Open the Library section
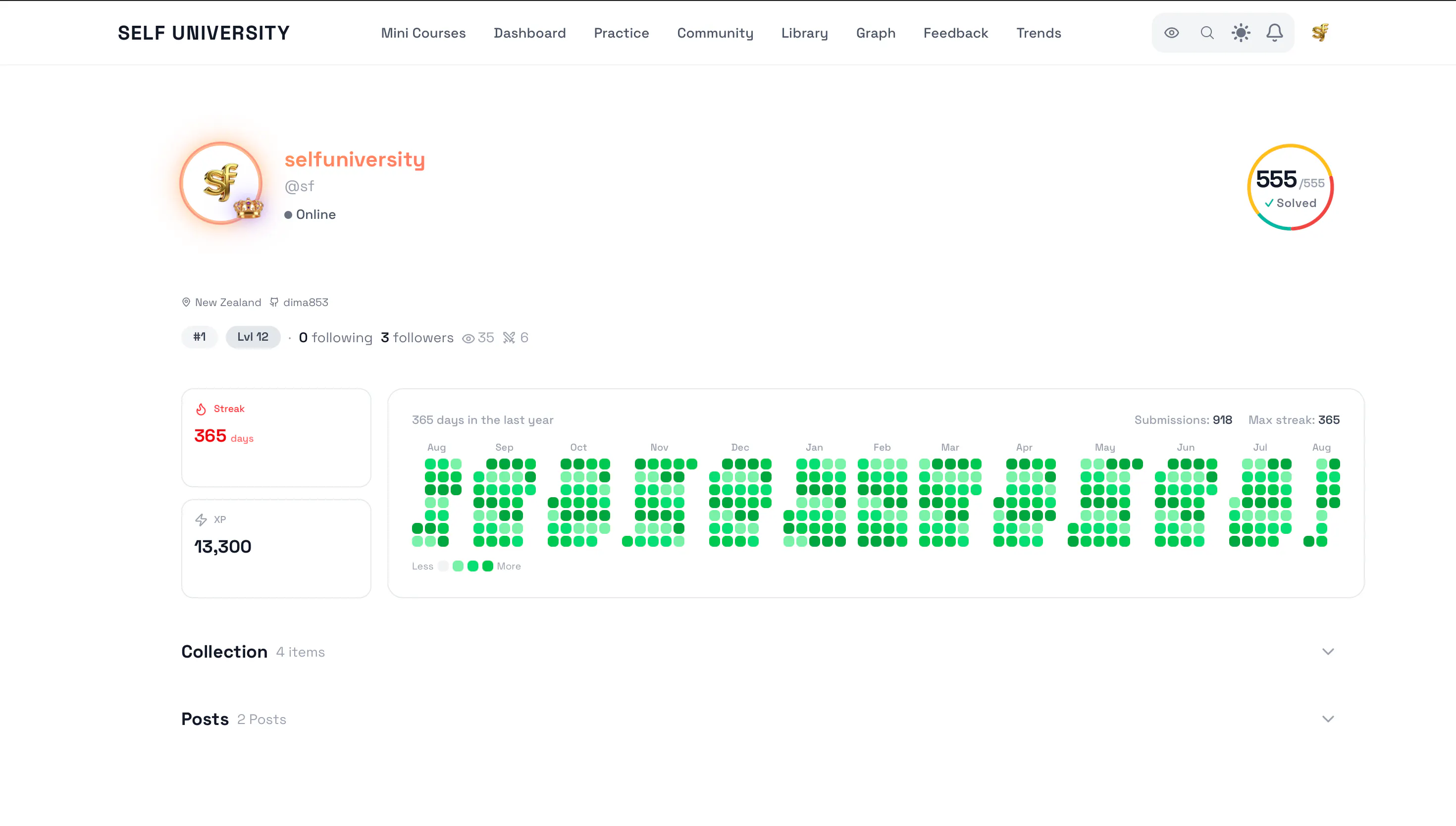The height and width of the screenshot is (826, 1456). [x=804, y=33]
